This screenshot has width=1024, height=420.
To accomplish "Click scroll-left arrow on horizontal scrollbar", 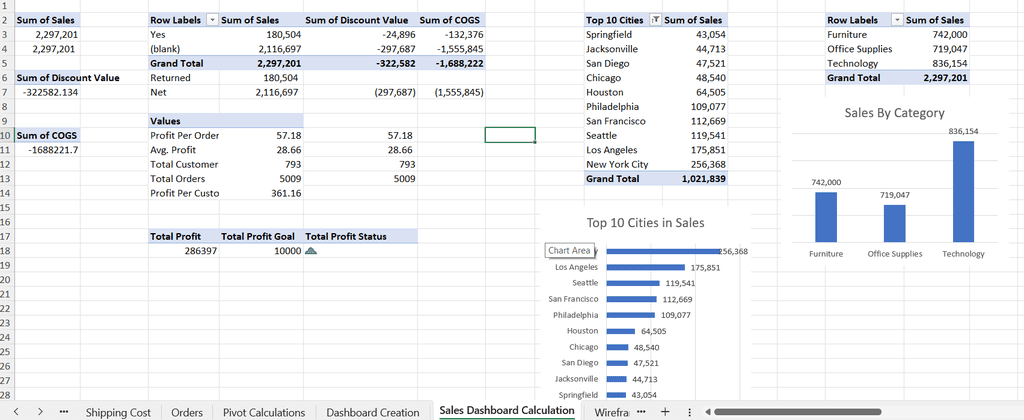I will coord(709,412).
